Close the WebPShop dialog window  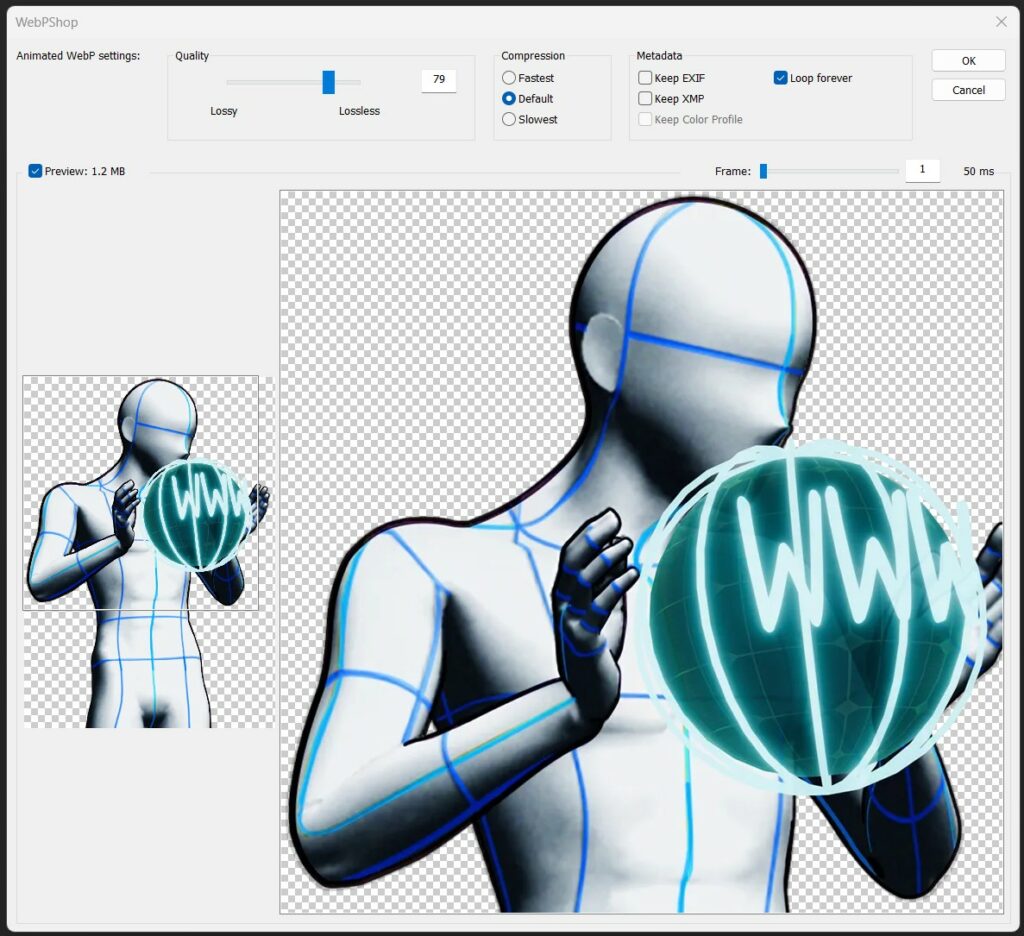1001,21
